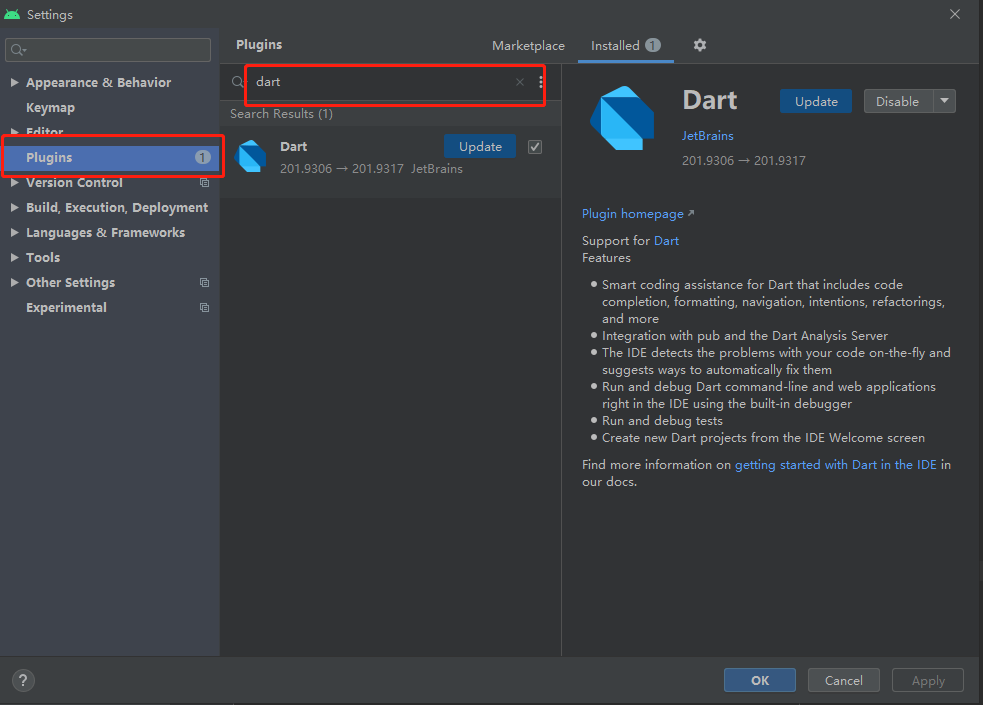Switch to the Marketplace tab
The width and height of the screenshot is (983, 705).
(528, 46)
